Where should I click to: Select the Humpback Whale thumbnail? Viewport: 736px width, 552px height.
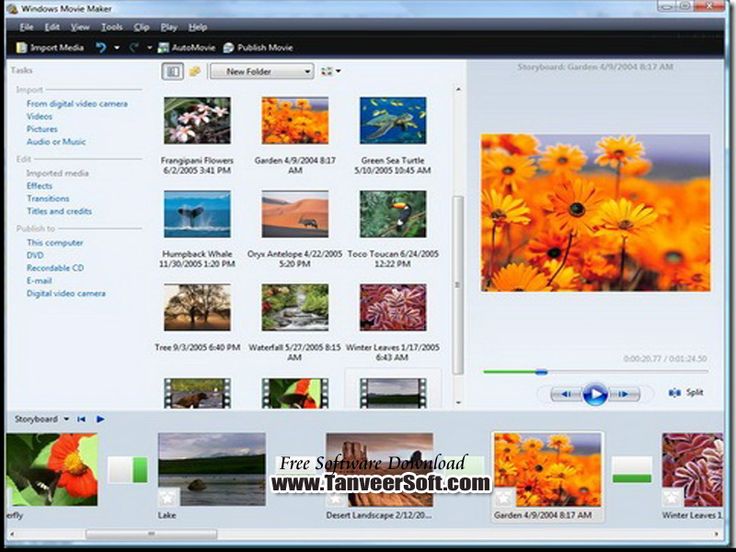tap(197, 214)
